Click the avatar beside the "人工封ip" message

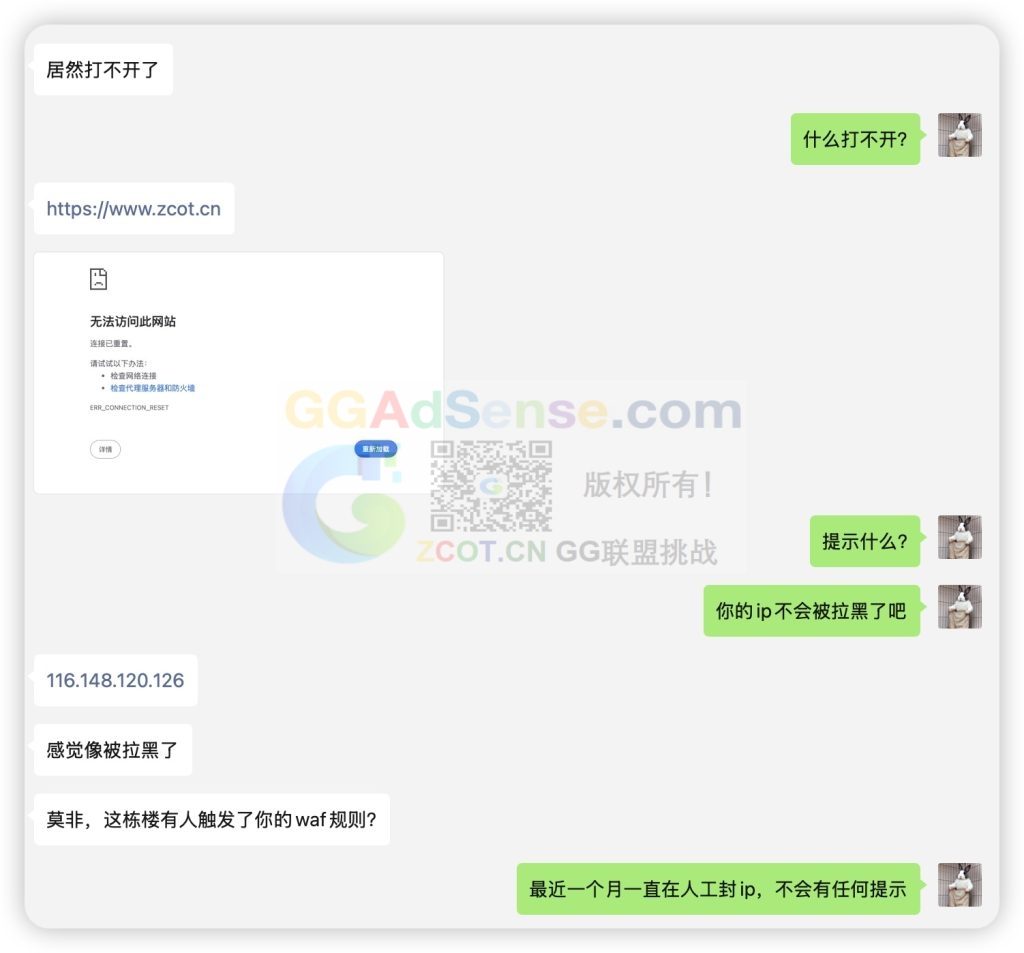coord(959,885)
